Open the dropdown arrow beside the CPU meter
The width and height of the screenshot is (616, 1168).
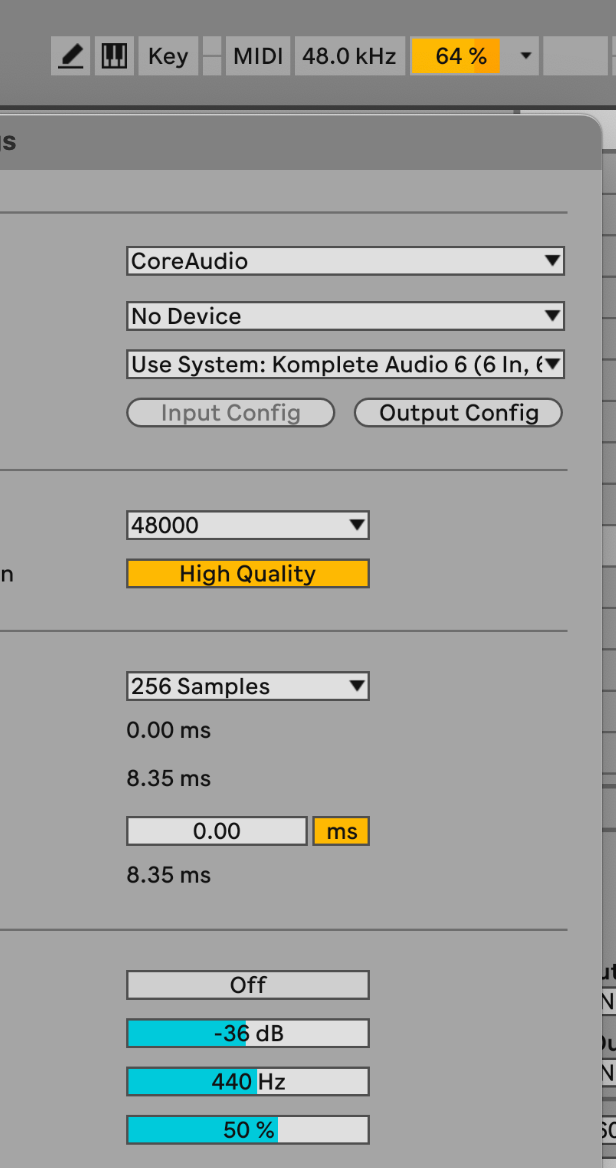[526, 56]
